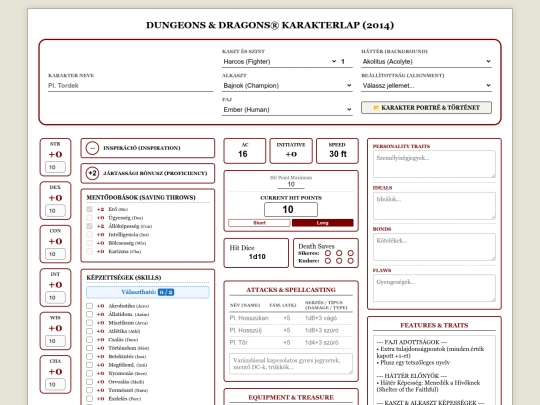Open the alignment dropdown Válassz jellemet
Viewport: 540px width, 405px height.
[426, 85]
